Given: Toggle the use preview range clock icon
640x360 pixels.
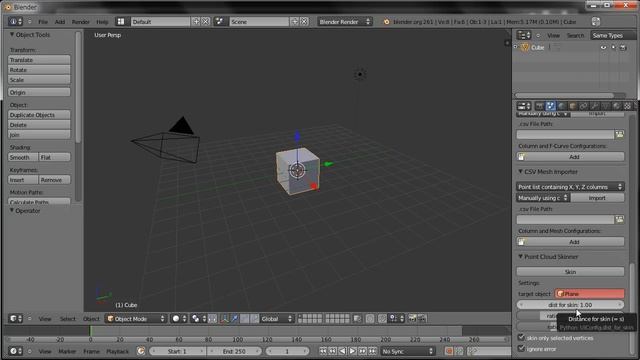Looking at the screenshot, I should [x=141, y=351].
